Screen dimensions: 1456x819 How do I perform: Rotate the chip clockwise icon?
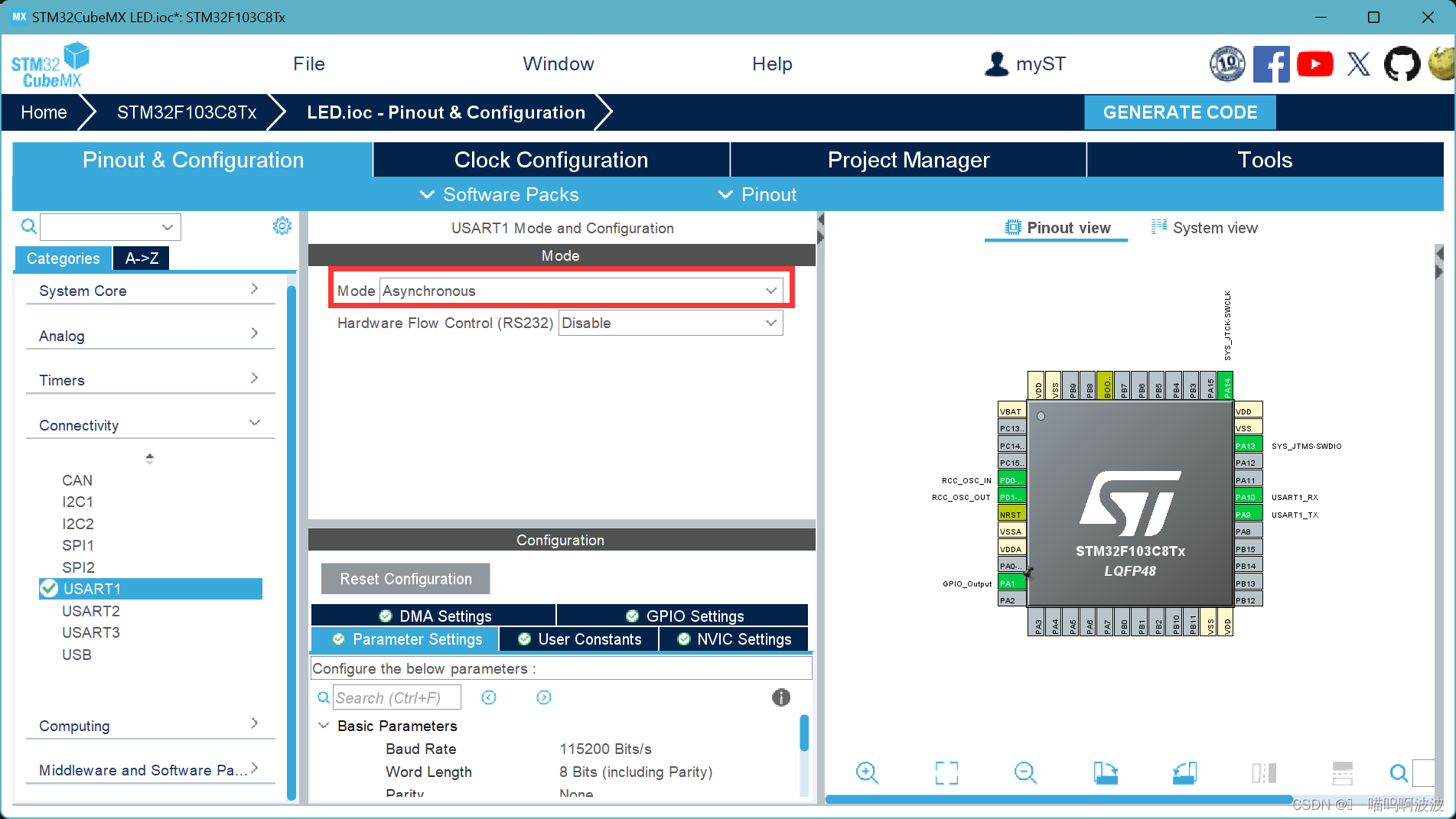pos(1106,772)
